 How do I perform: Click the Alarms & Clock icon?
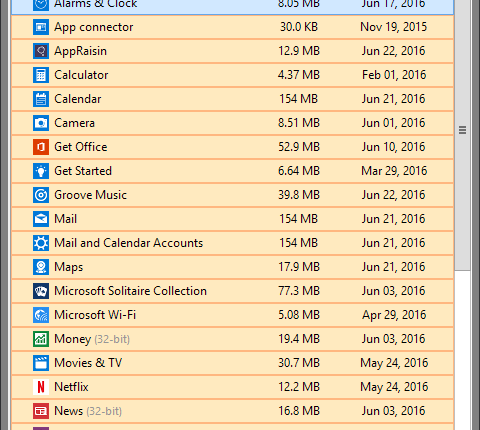click(x=41, y=5)
